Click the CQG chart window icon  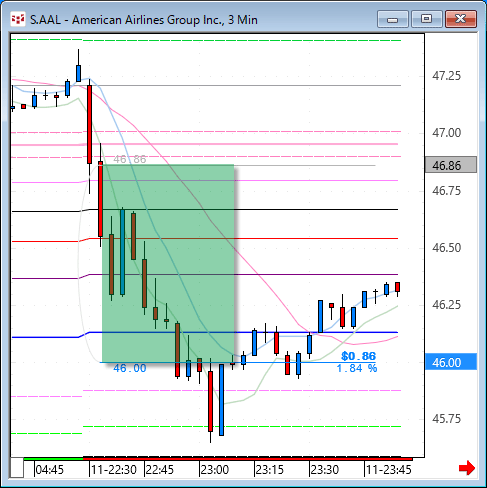point(18,19)
